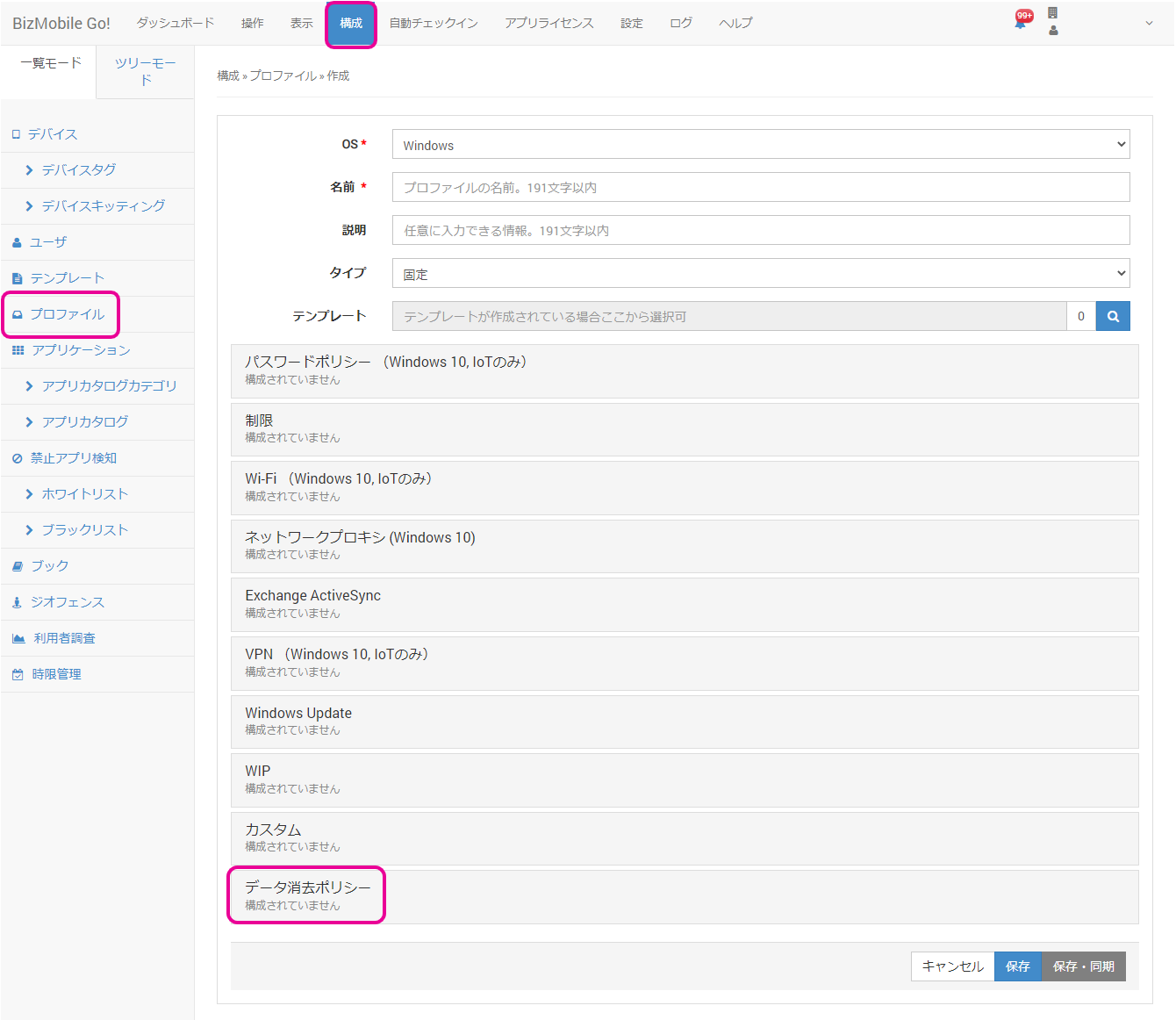Open the 構成 menu in top navigation
This screenshot has height=1020, width=1176.
pos(351,24)
